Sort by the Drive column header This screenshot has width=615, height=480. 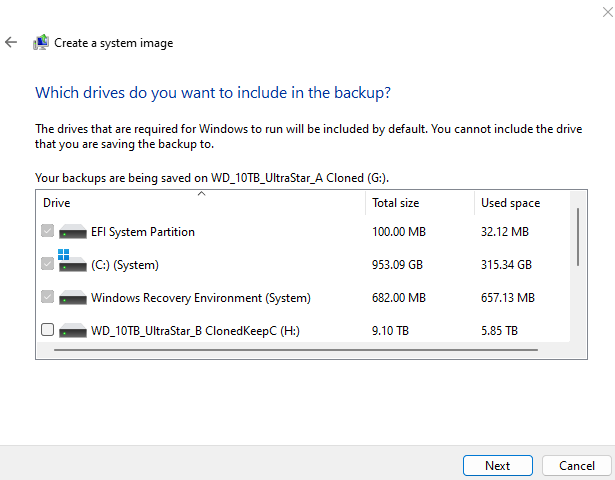pos(201,203)
